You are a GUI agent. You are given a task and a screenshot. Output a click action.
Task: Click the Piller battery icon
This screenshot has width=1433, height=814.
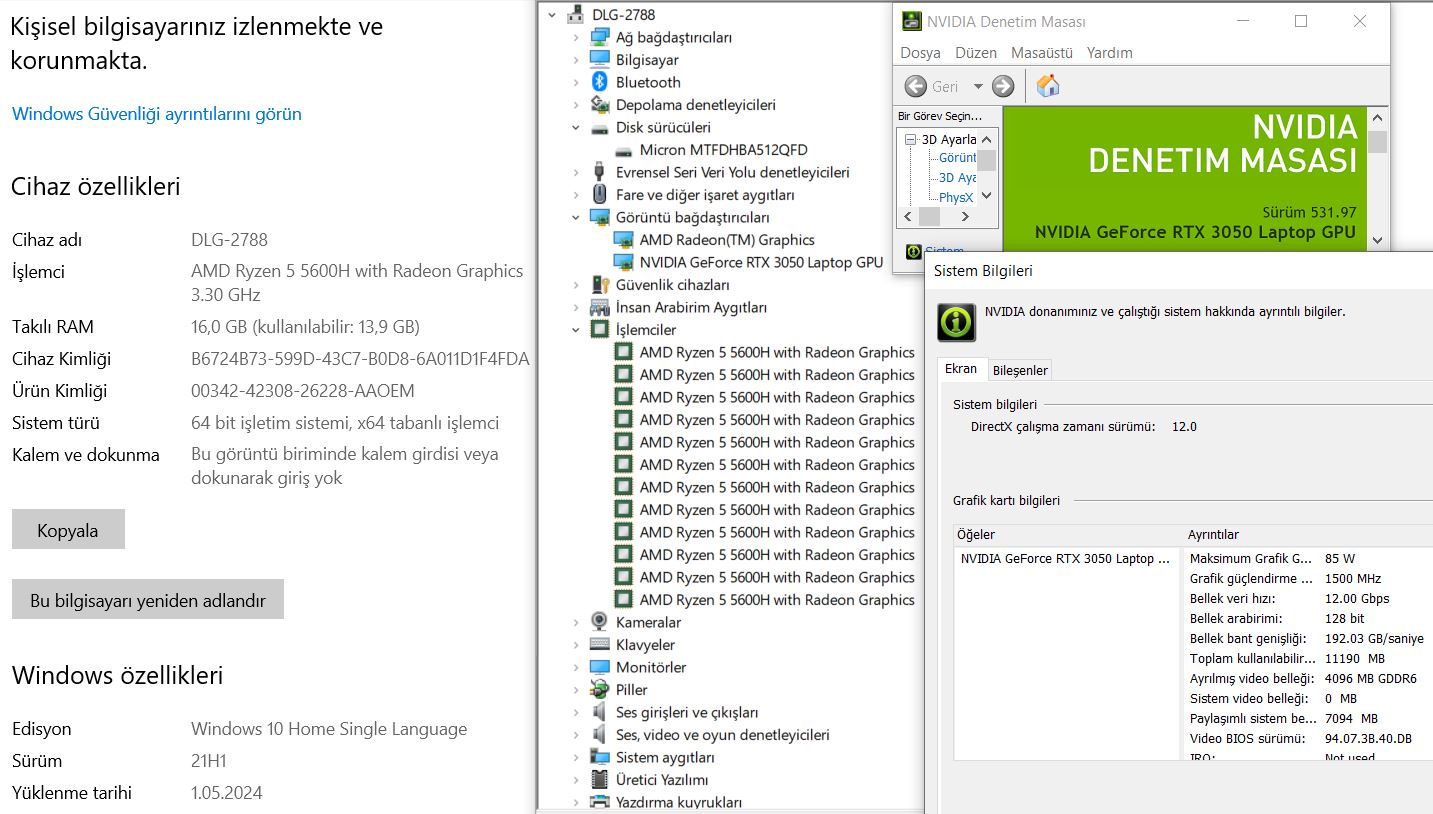(x=599, y=689)
